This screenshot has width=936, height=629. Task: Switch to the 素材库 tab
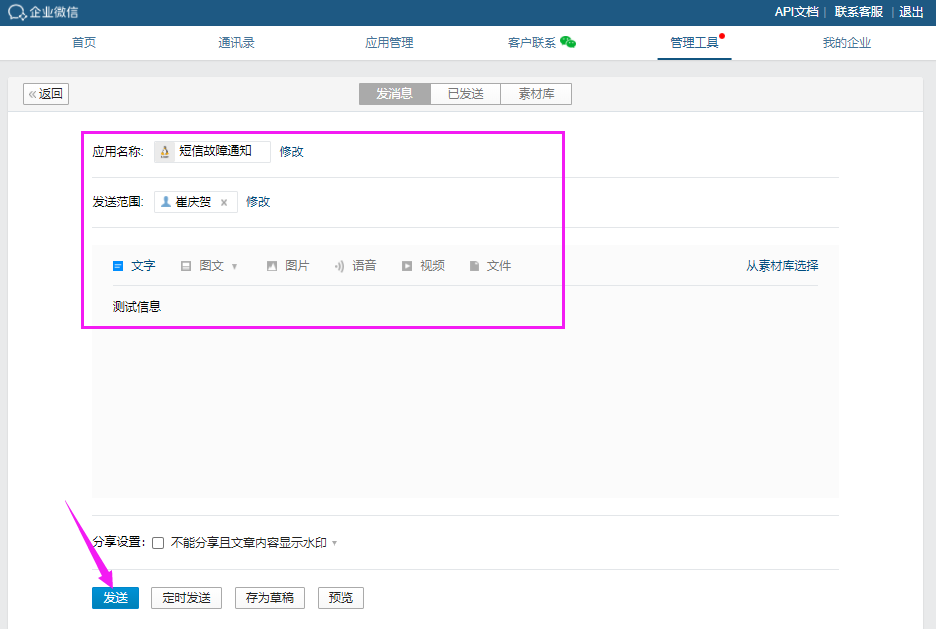click(x=536, y=94)
